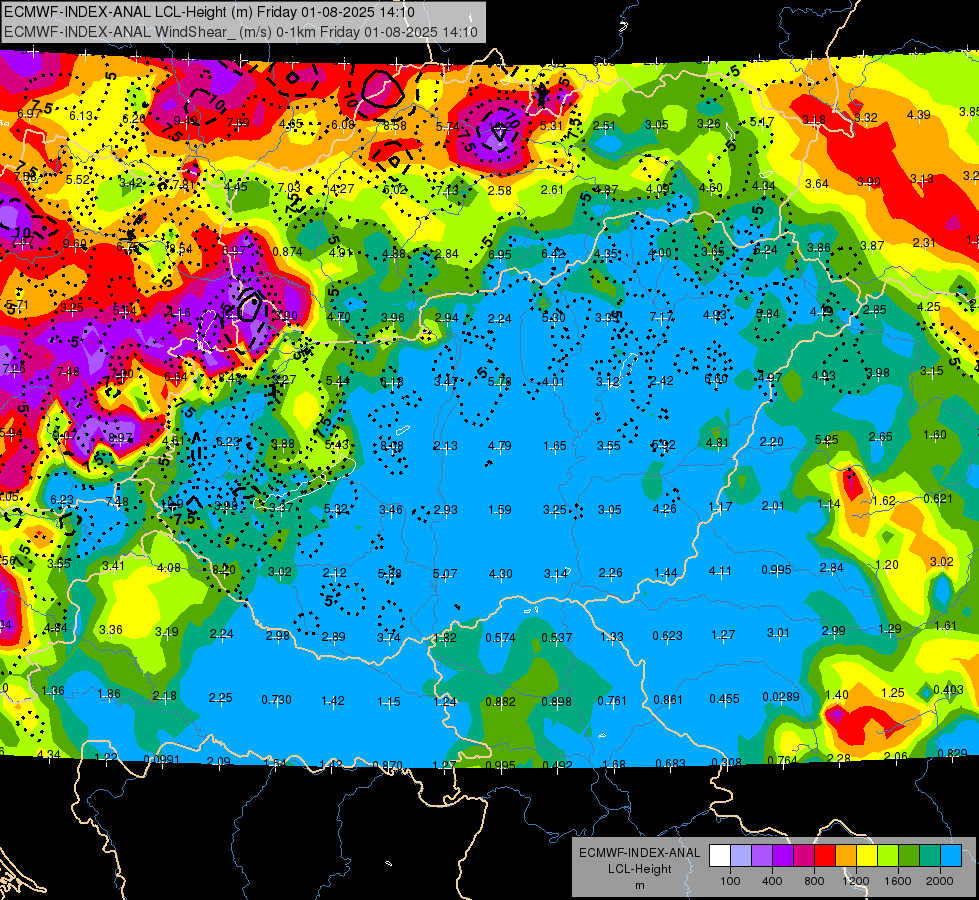Click the wind shear value 8.58
This screenshot has width=979, height=900.
click(395, 126)
